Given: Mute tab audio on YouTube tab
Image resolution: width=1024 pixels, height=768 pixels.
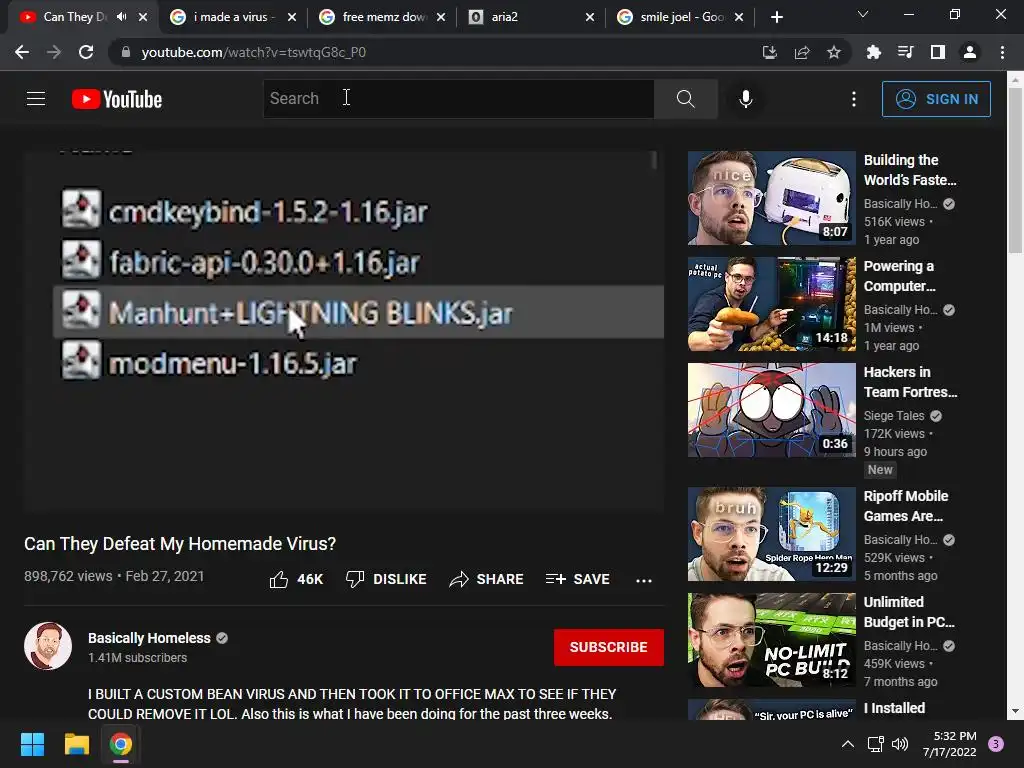Looking at the screenshot, I should pos(121,17).
